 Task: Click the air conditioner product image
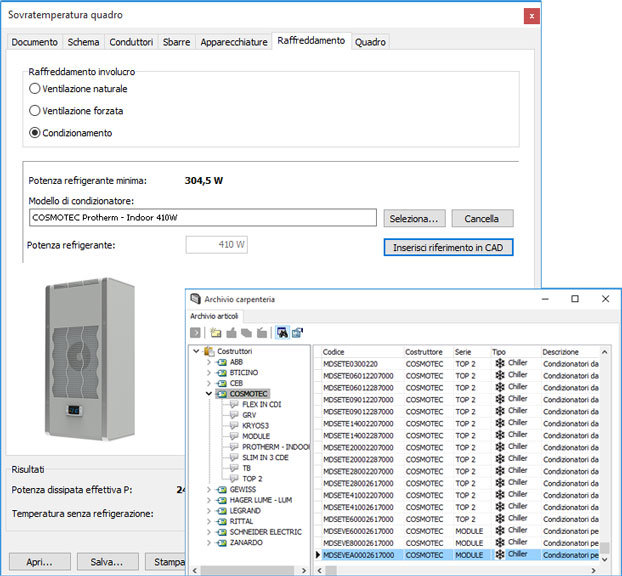[90, 359]
